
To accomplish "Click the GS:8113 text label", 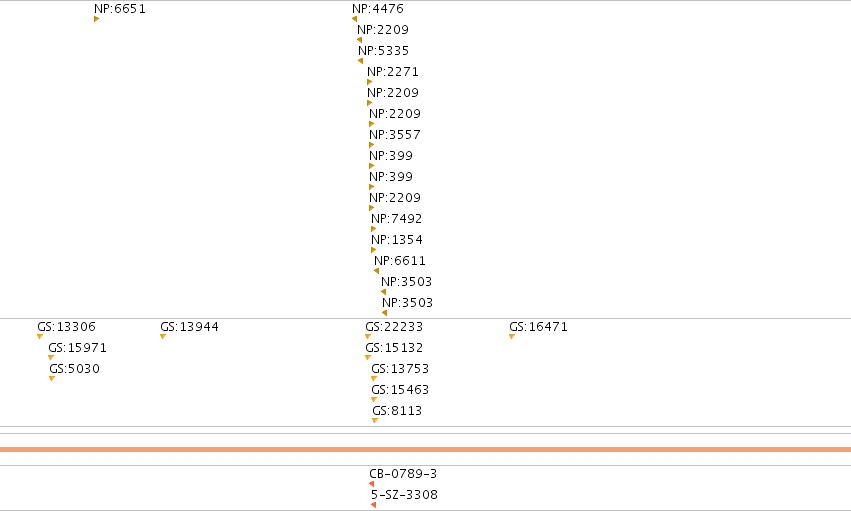I will (x=397, y=411).
